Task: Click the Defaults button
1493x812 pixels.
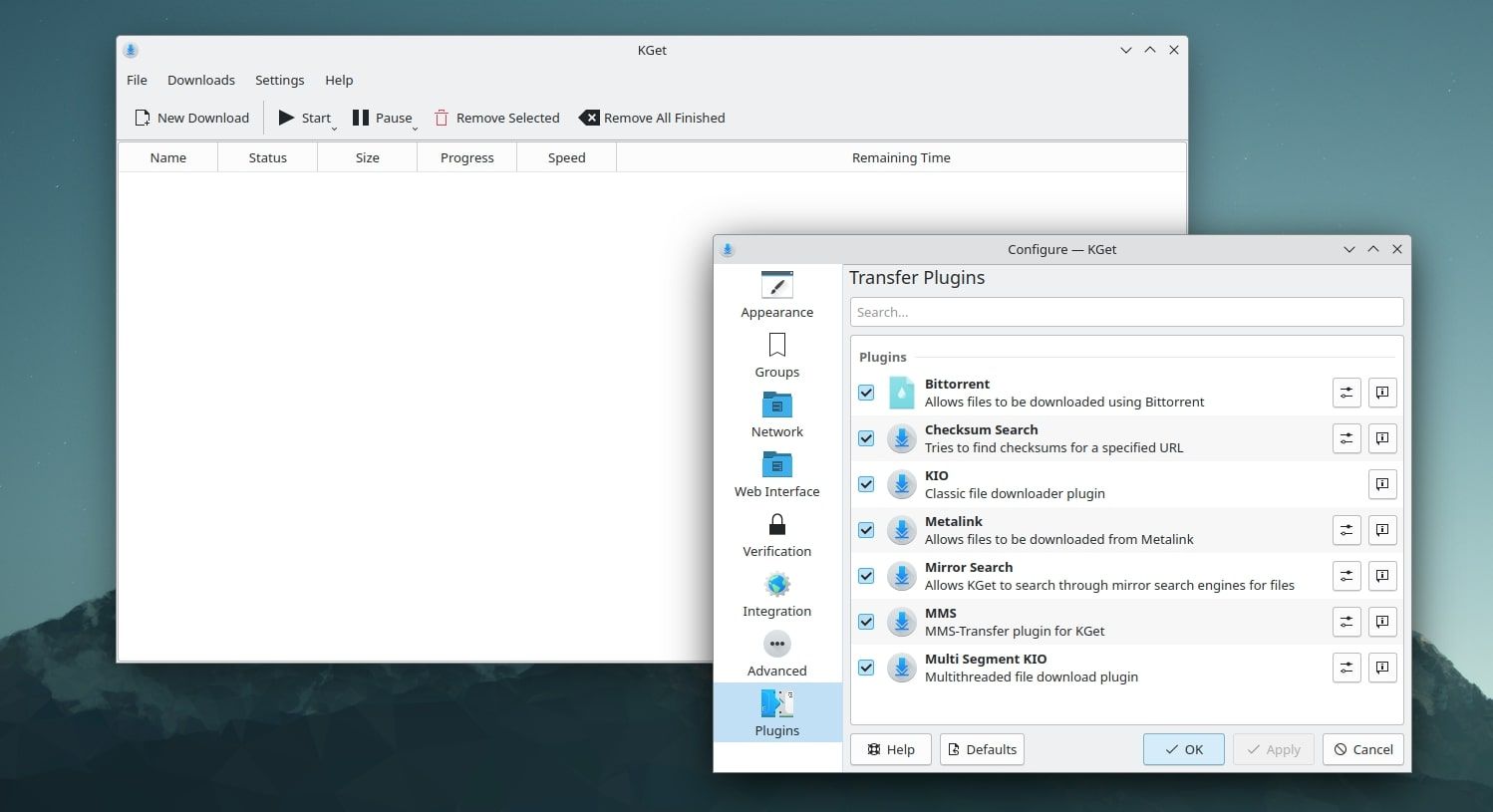Action: coord(981,749)
